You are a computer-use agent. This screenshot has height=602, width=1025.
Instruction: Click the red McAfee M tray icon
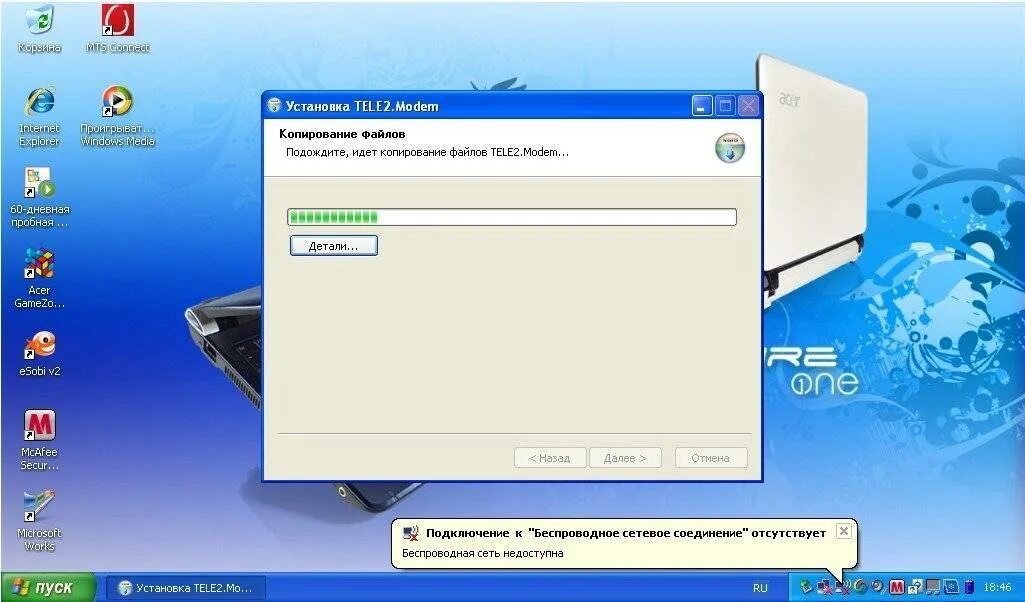[896, 587]
